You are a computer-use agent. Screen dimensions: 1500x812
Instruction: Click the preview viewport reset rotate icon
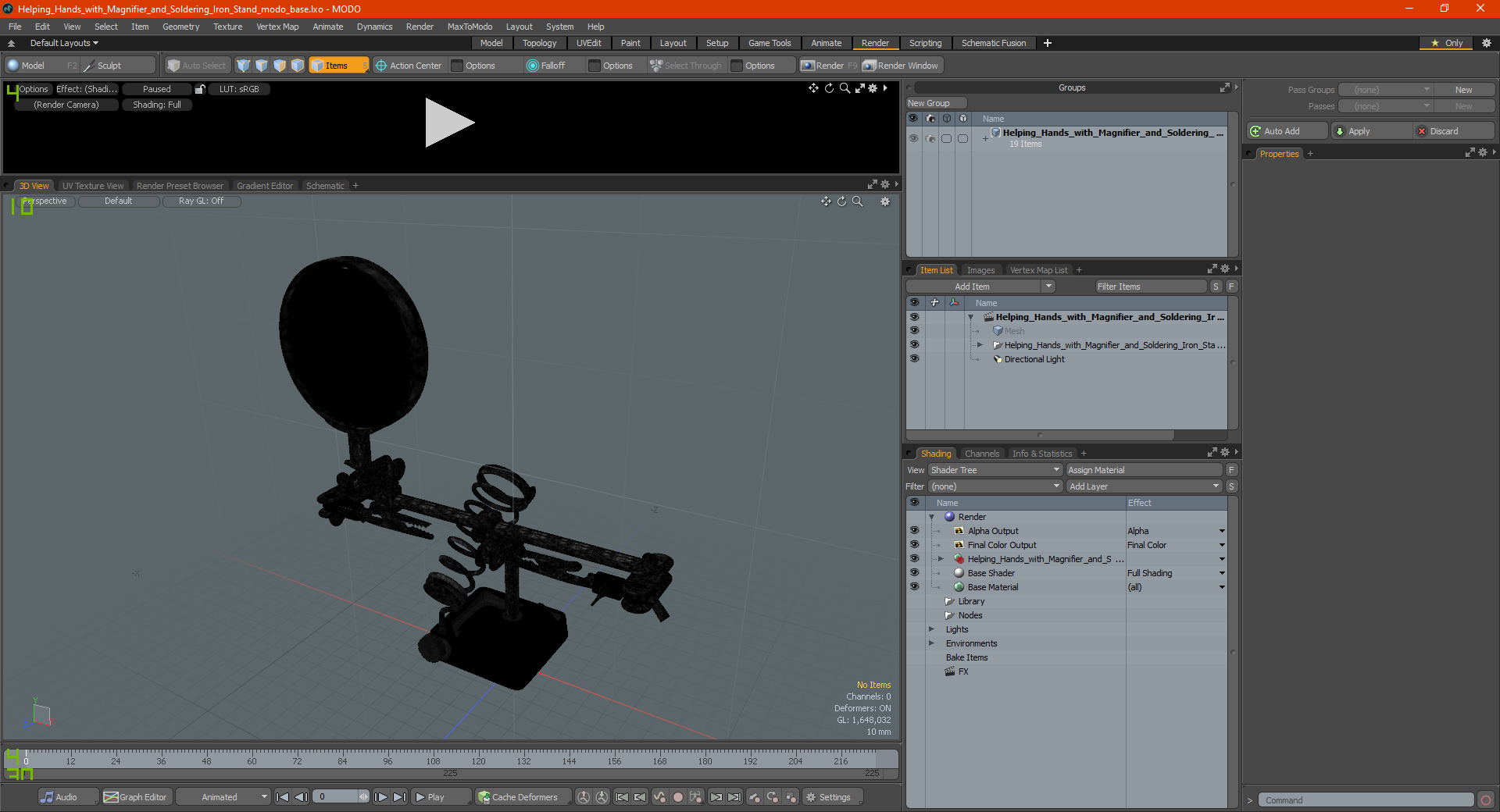point(829,88)
